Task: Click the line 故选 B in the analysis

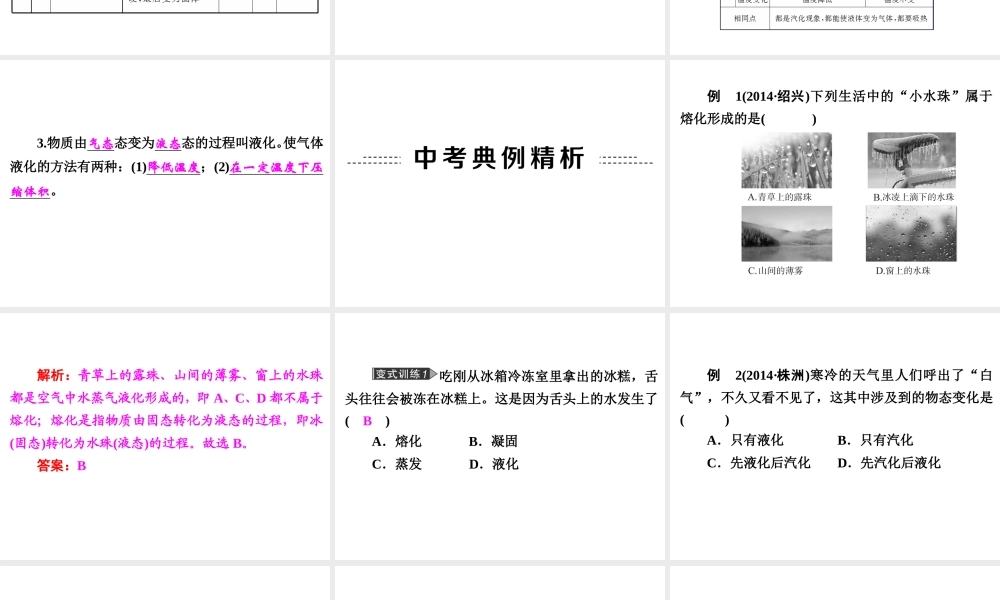Action: [x=225, y=443]
